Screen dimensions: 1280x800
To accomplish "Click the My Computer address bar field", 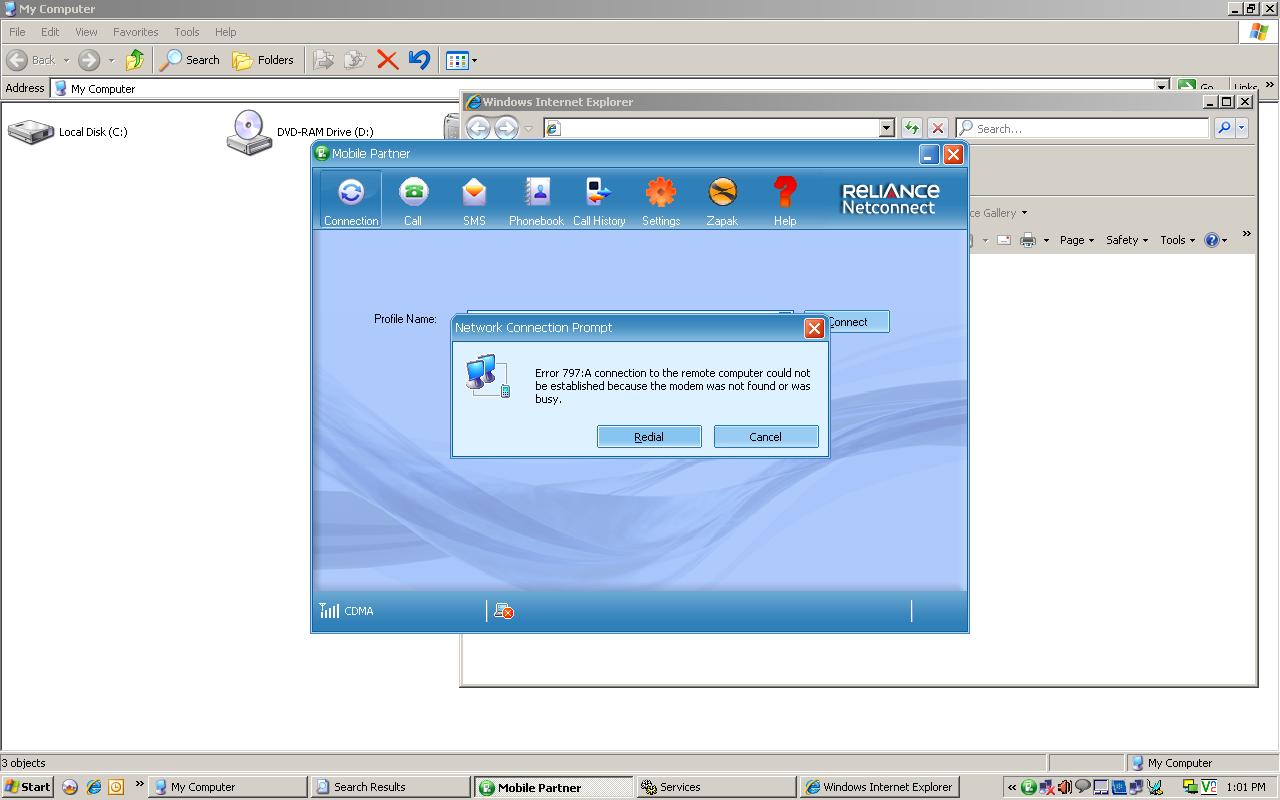I will 610,88.
